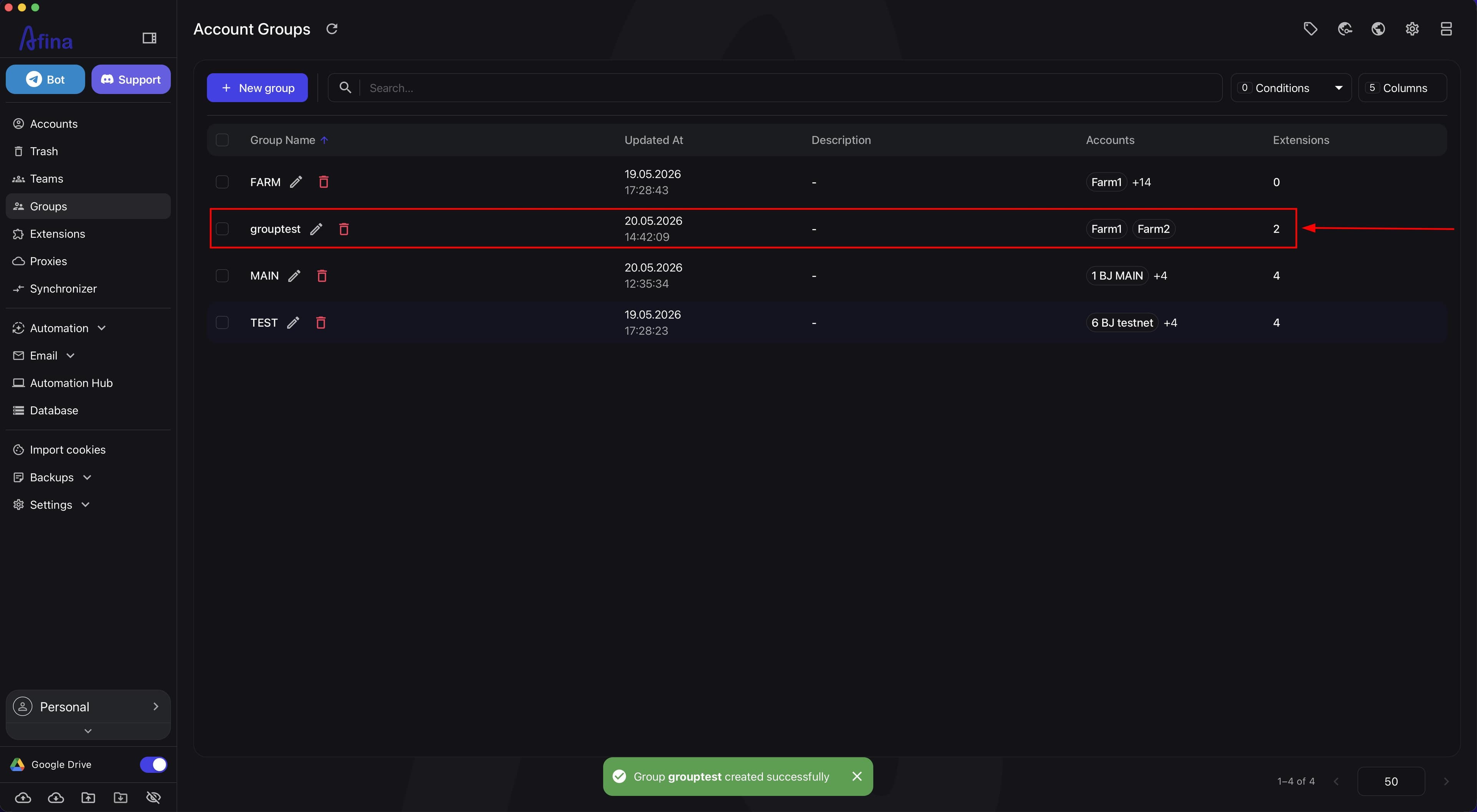Refresh the Account Groups list
This screenshot has width=1477, height=812.
332,29
